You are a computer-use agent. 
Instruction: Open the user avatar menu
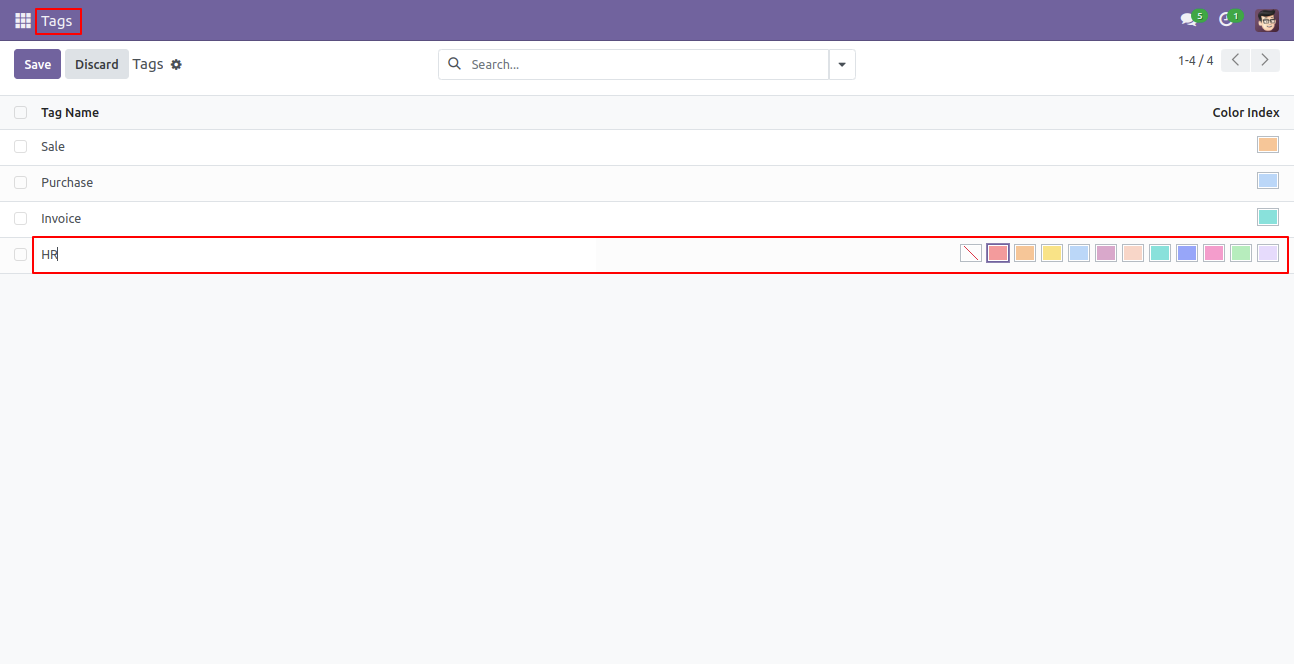[1267, 20]
